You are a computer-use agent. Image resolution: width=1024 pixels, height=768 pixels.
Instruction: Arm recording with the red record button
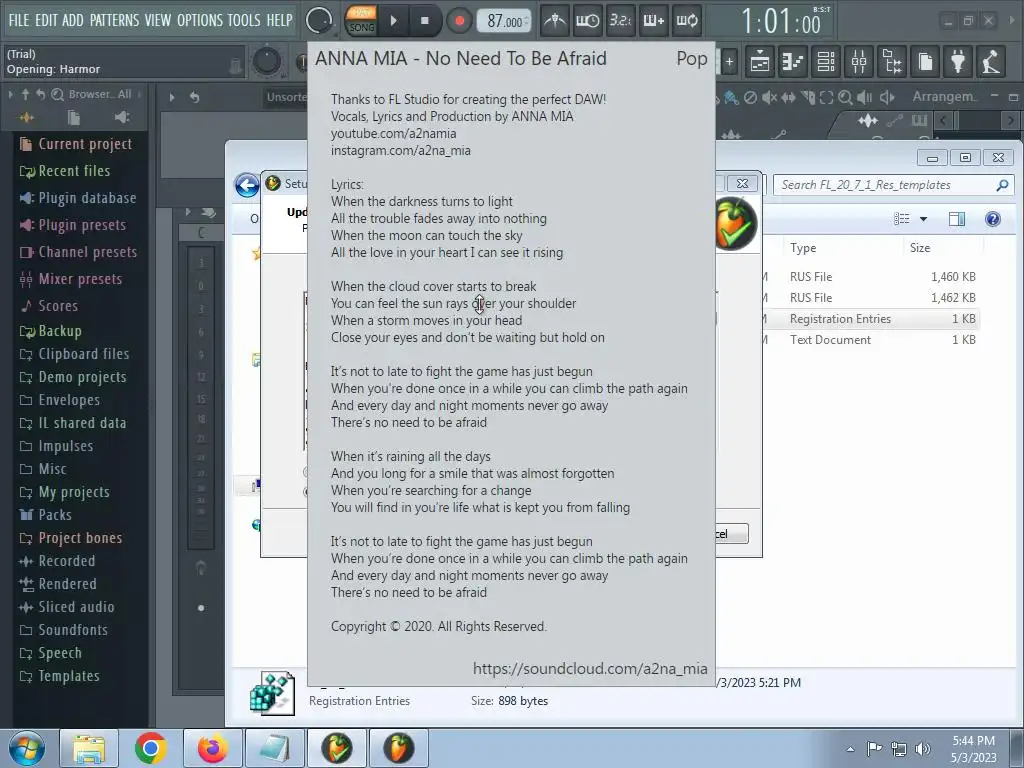click(x=459, y=21)
